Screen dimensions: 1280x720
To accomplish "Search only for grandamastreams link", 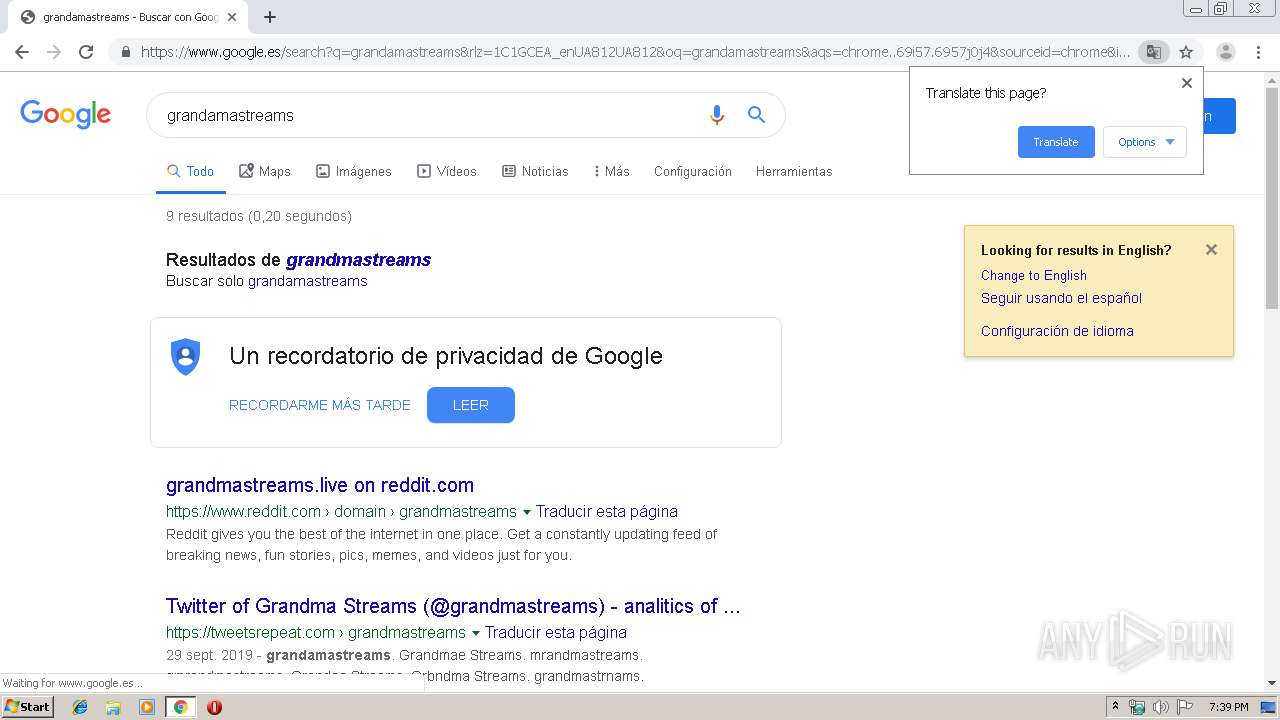I will point(308,281).
